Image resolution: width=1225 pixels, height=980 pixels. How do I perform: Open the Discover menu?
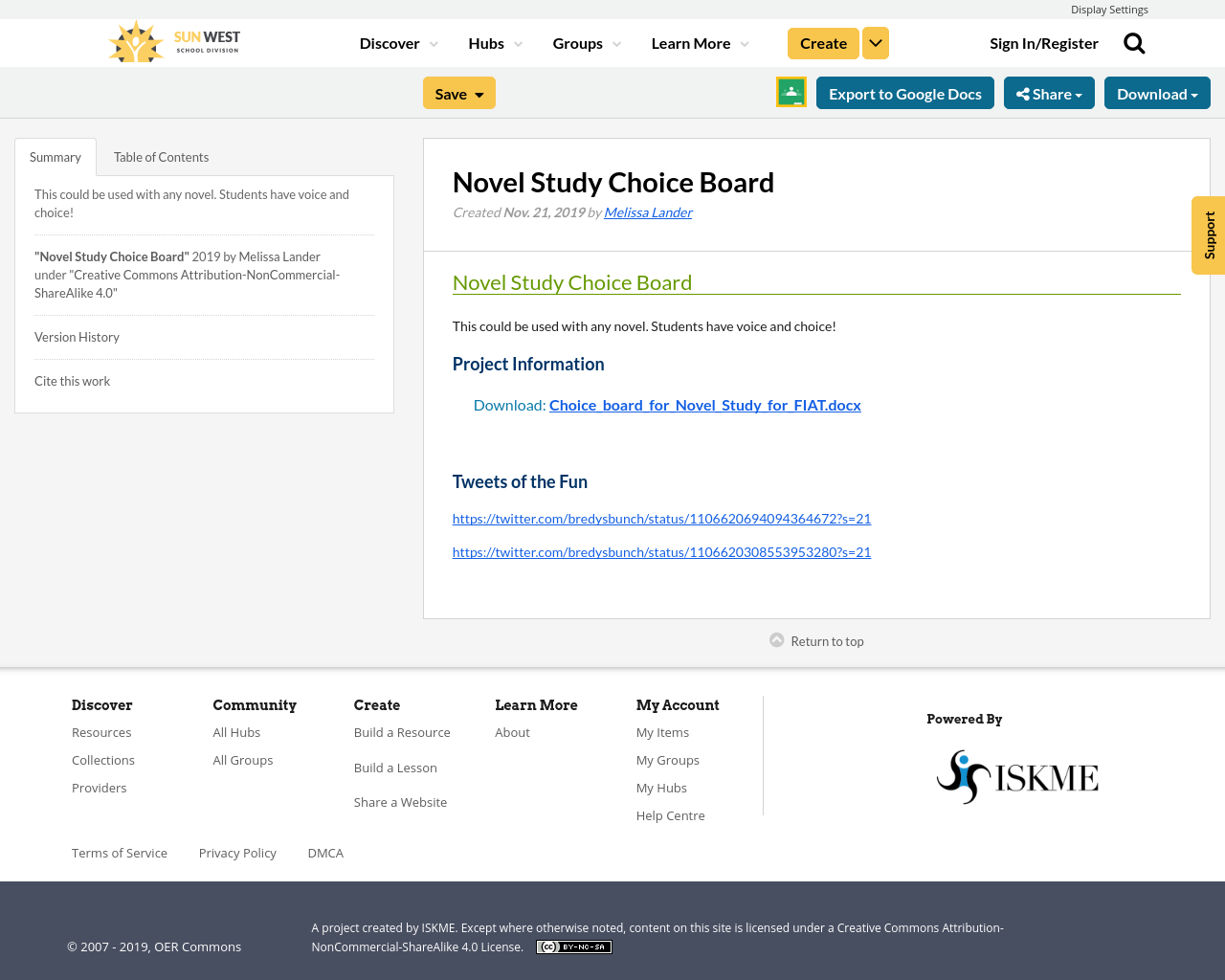click(x=398, y=43)
